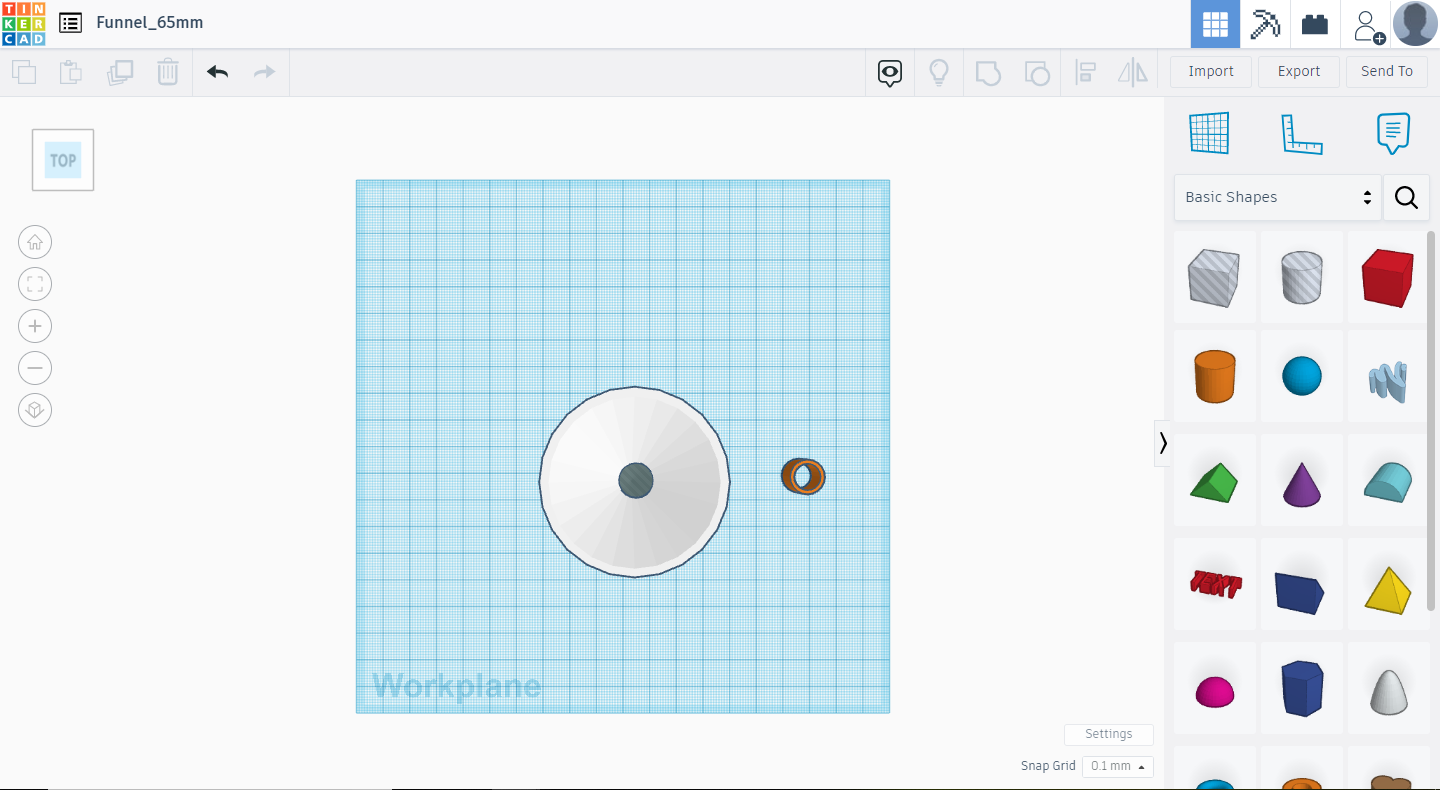Click the Home view button

coord(35,242)
